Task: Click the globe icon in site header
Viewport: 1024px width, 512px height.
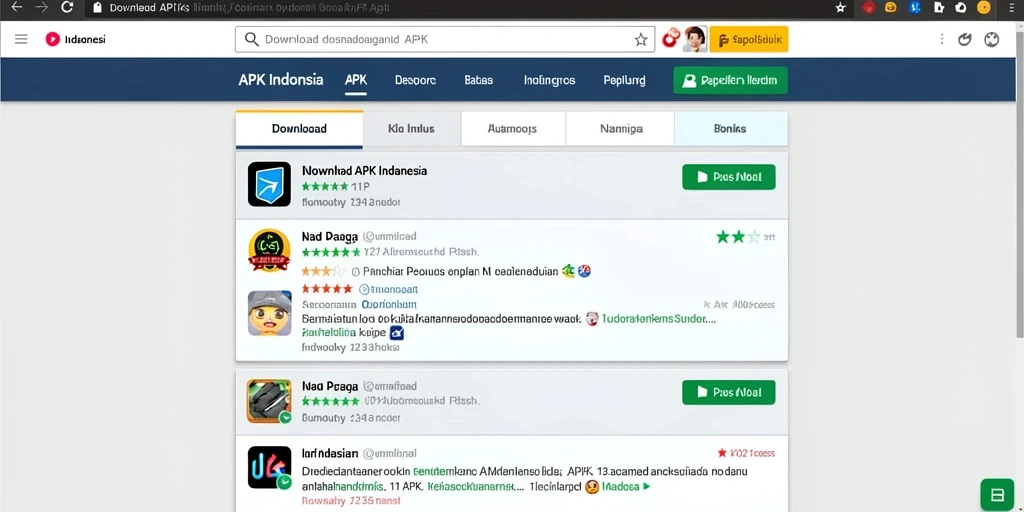Action: click(x=992, y=39)
